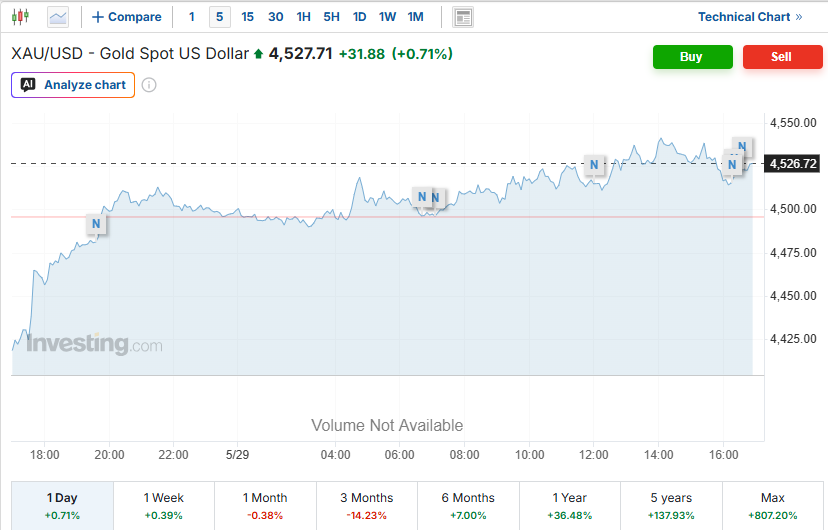Screen dimensions: 828x530
Task: Open the Technical Chart link
Action: click(750, 17)
